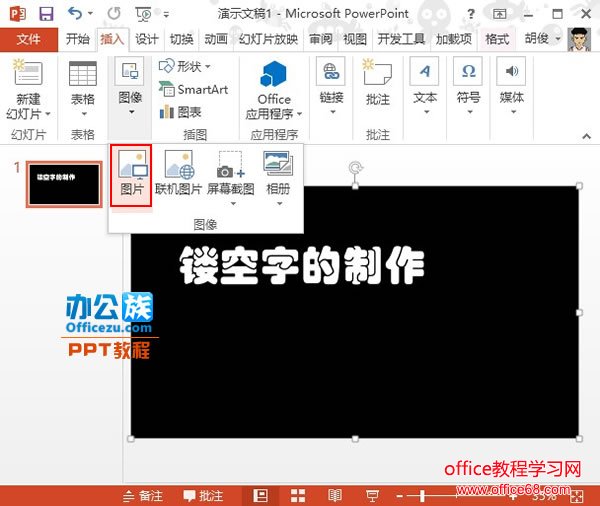Image resolution: width=600 pixels, height=506 pixels.
Task: Zoom out with minus button
Action: point(399,496)
